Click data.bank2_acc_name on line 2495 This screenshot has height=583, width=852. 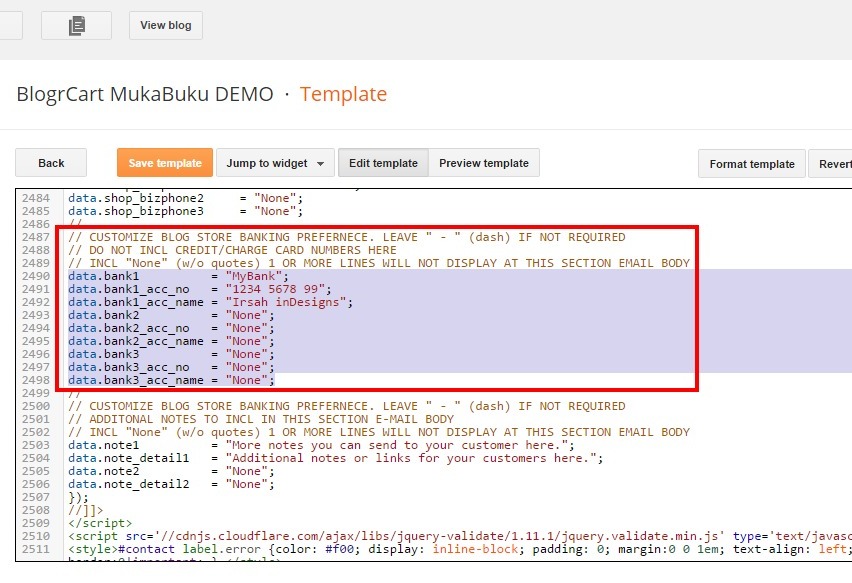(136, 341)
